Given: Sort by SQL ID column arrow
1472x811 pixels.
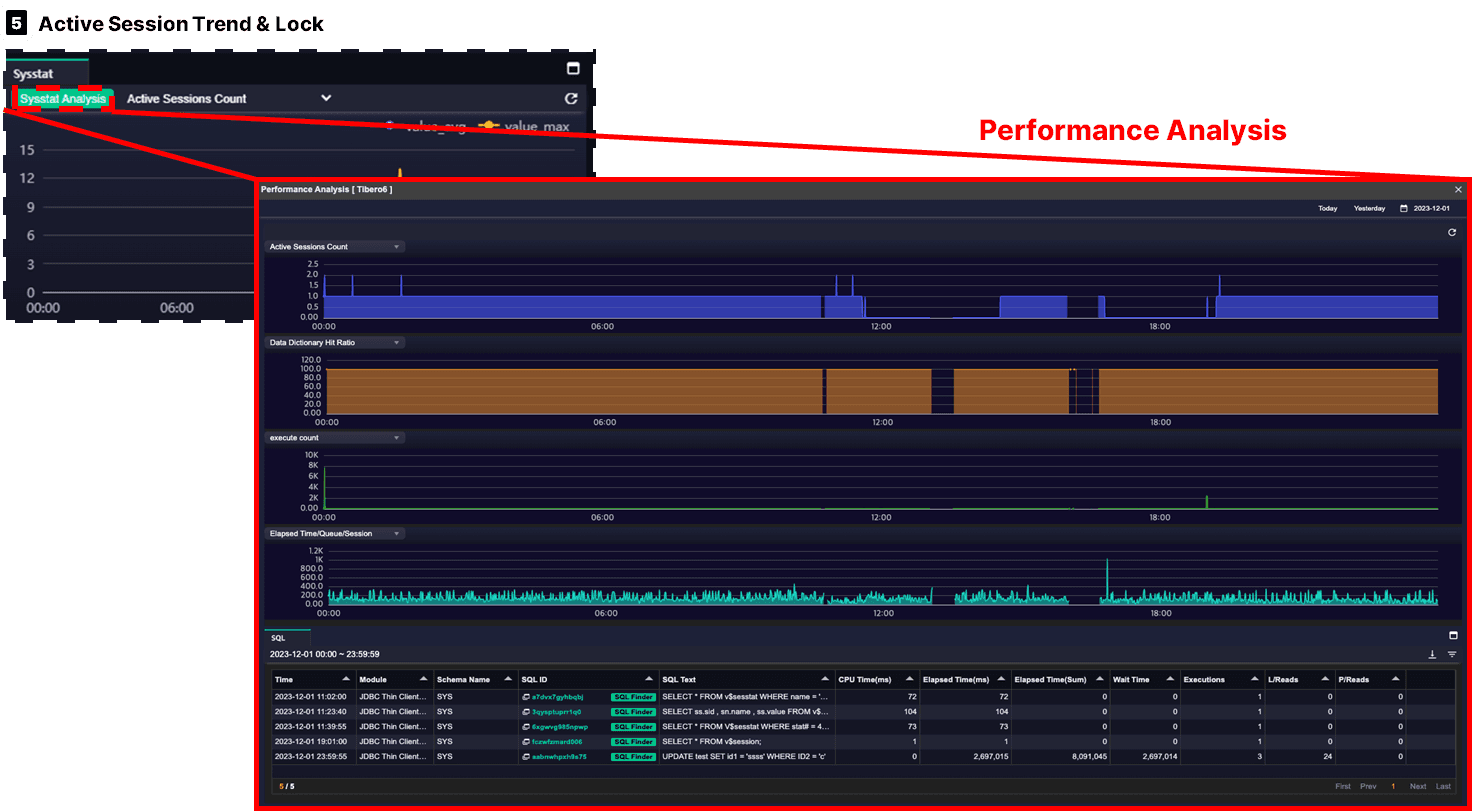Looking at the screenshot, I should (x=649, y=679).
